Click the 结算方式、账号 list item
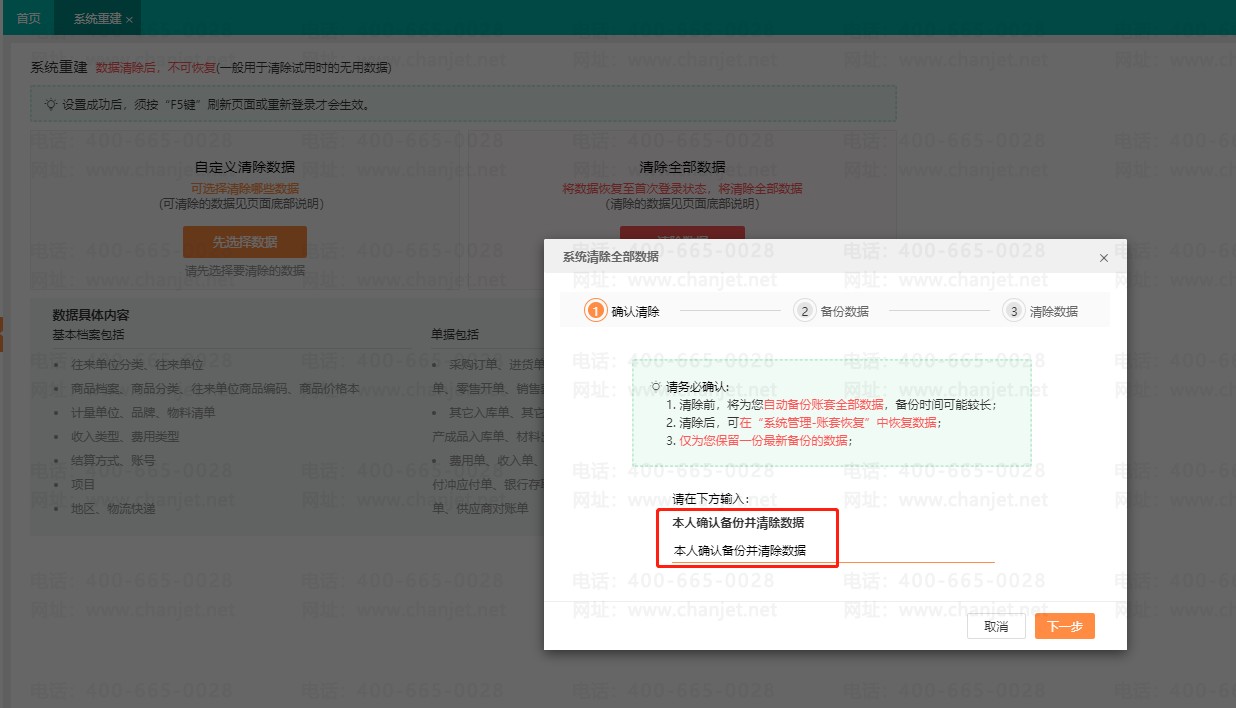Viewport: 1236px width, 708px height. (x=113, y=460)
